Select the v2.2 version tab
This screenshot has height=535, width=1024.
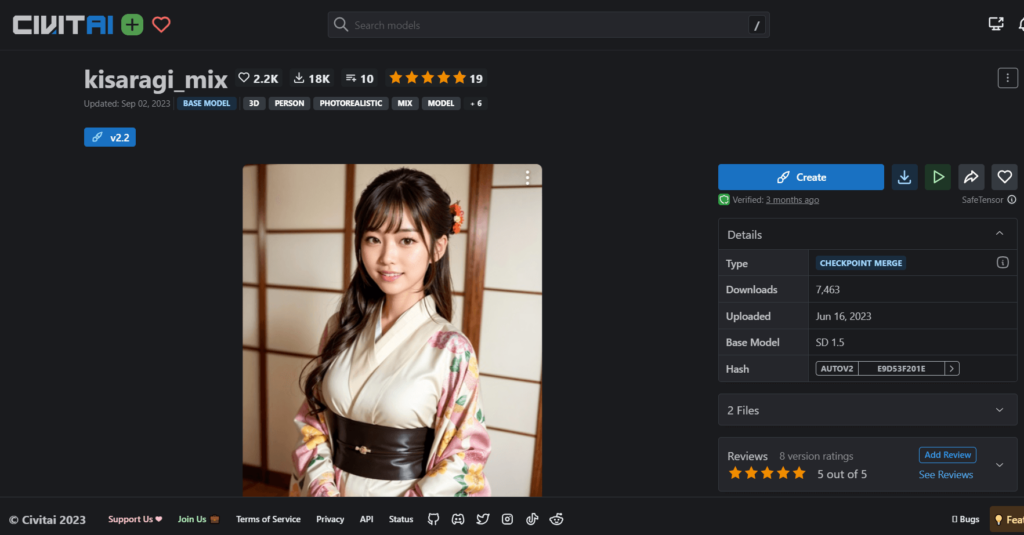point(110,137)
